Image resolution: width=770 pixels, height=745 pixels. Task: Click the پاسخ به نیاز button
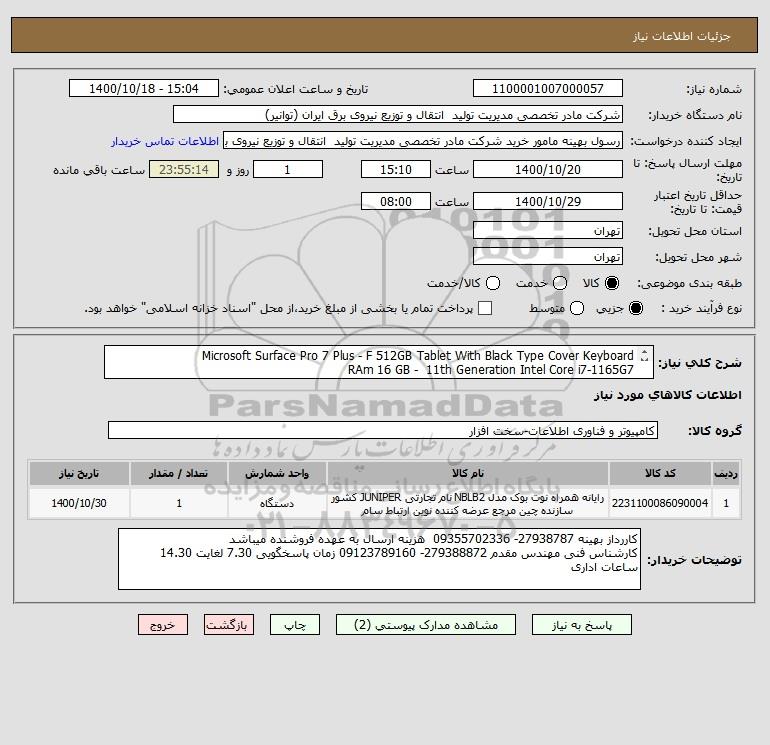click(582, 625)
